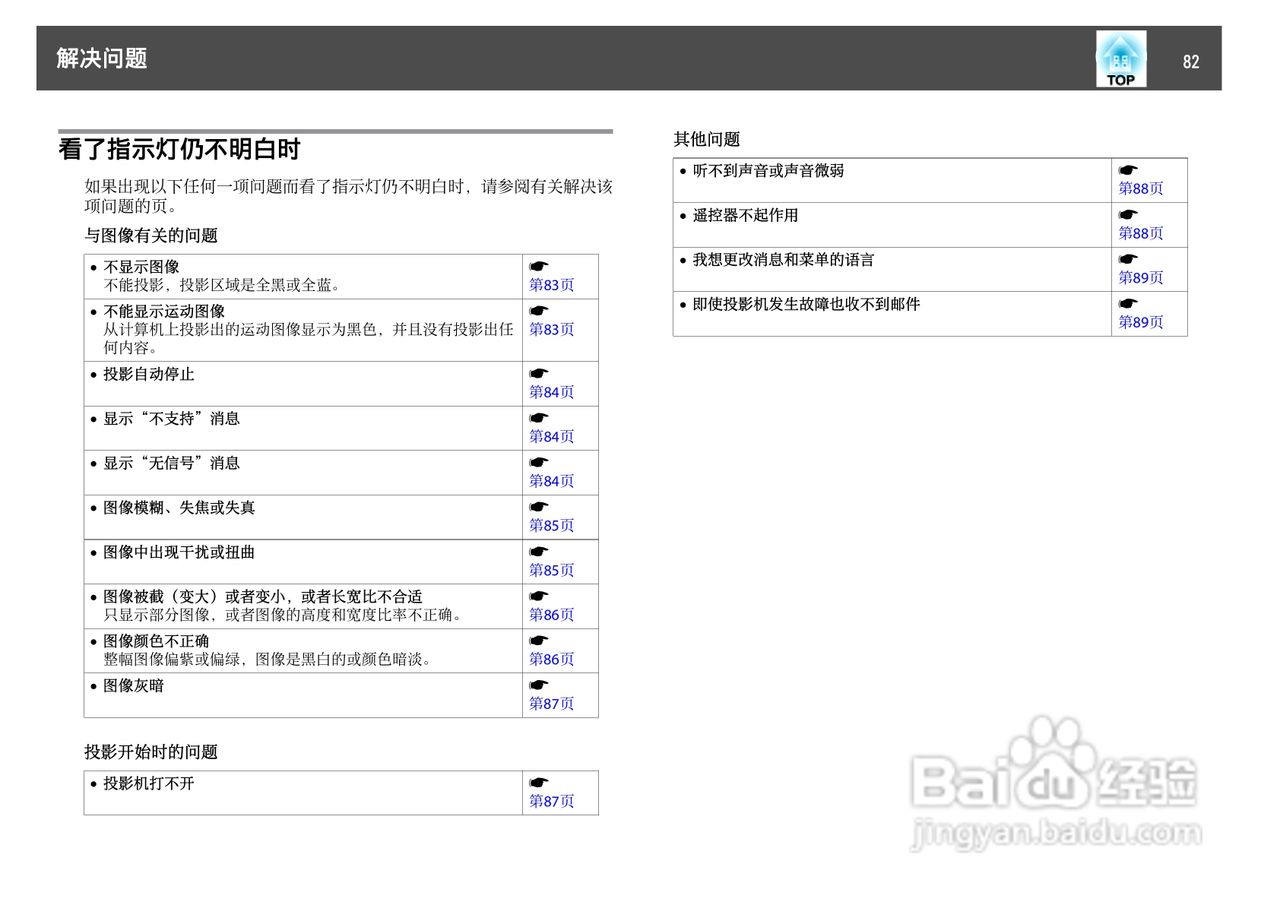This screenshot has width=1280, height=905.
Task: Click the pointer icon beside 图像灰暗
Action: (538, 684)
